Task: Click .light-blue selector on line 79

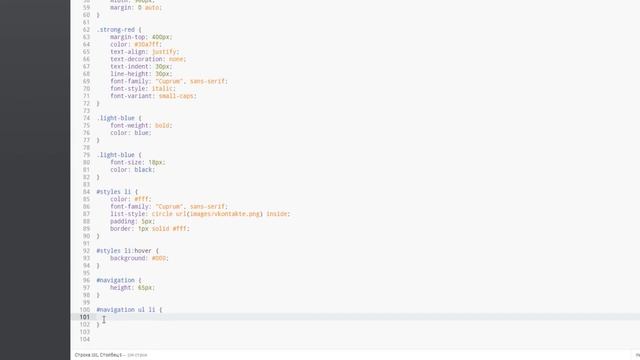Action: point(119,155)
